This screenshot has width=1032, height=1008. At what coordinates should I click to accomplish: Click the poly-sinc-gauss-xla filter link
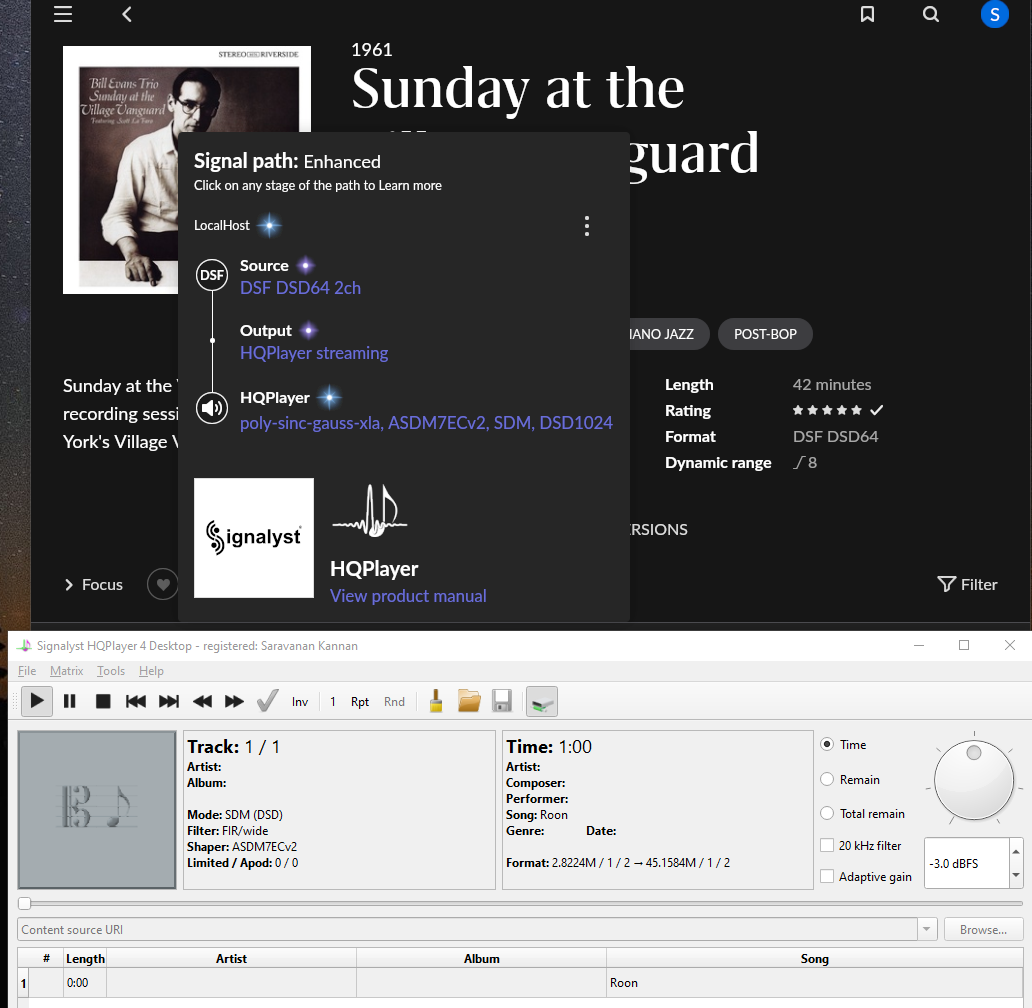point(426,422)
